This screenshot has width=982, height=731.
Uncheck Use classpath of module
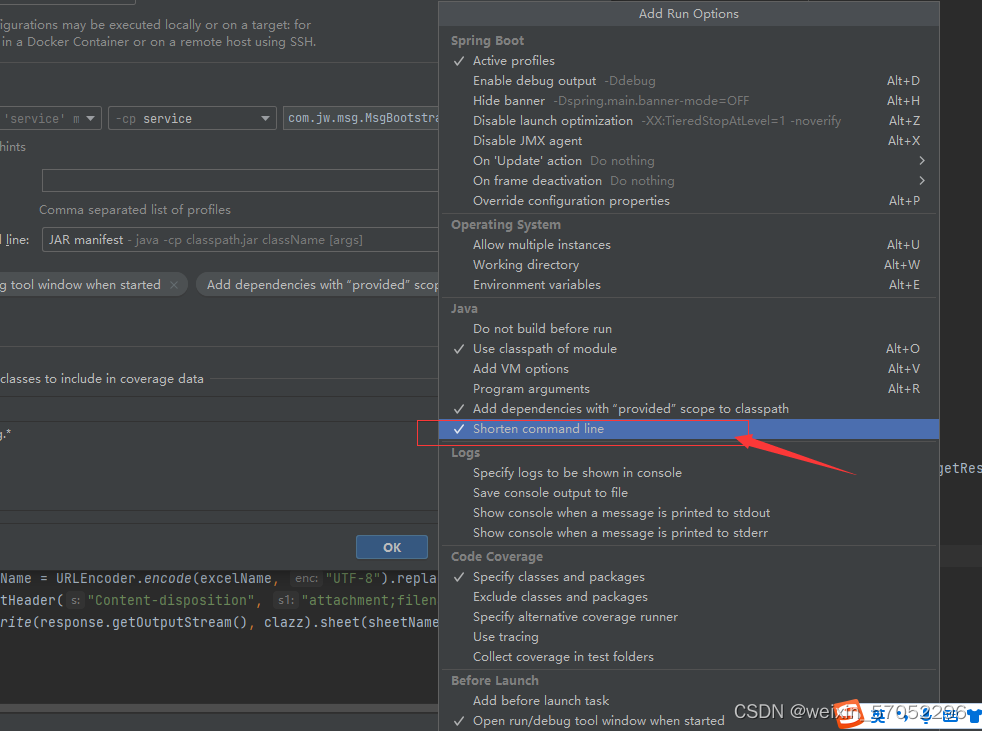(x=544, y=348)
